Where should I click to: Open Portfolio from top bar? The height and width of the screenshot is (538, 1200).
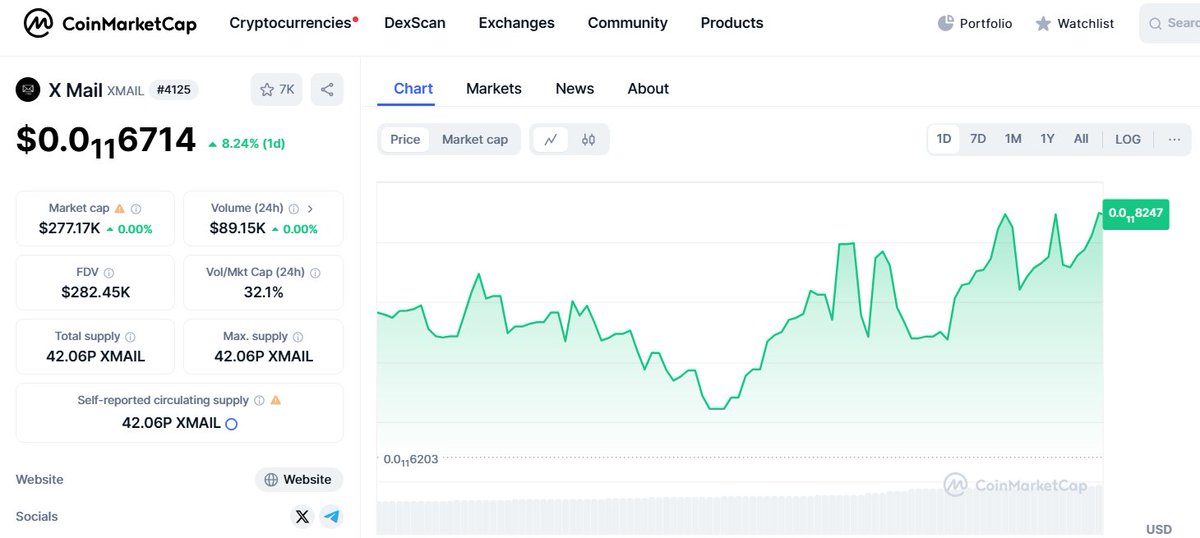pyautogui.click(x=975, y=23)
